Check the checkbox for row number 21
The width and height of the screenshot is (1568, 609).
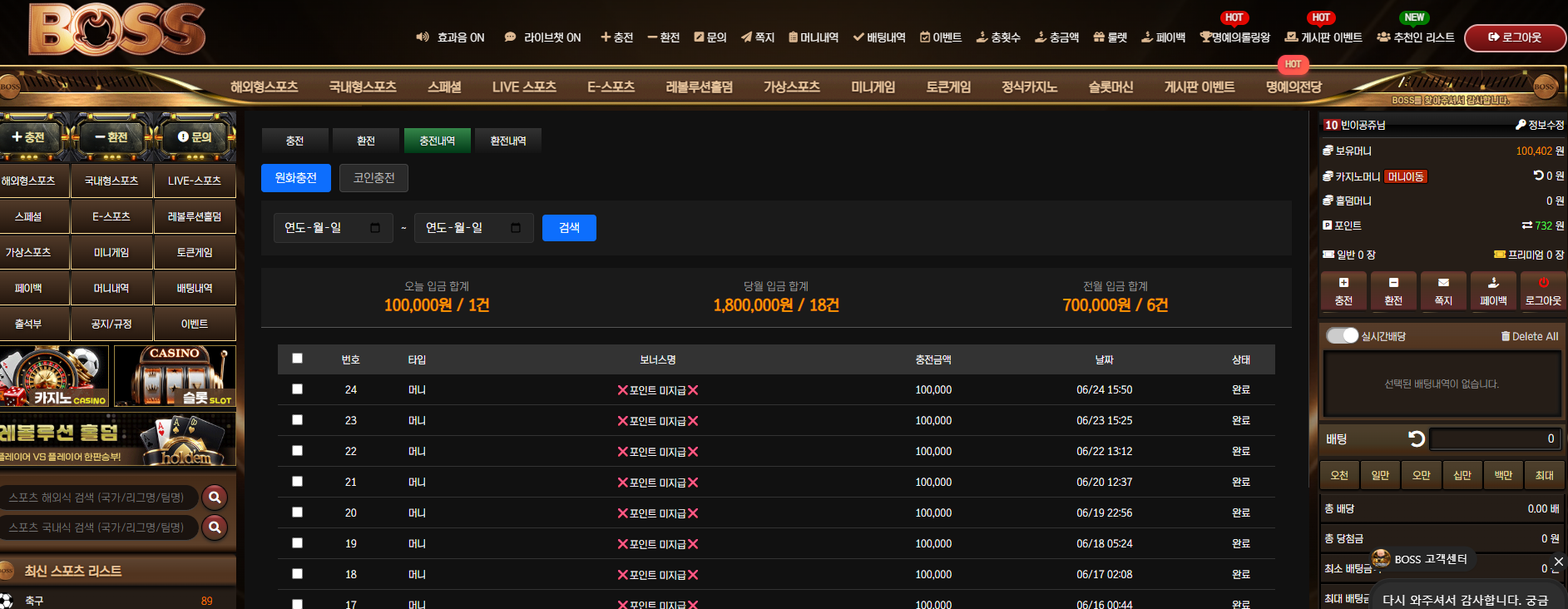297,482
